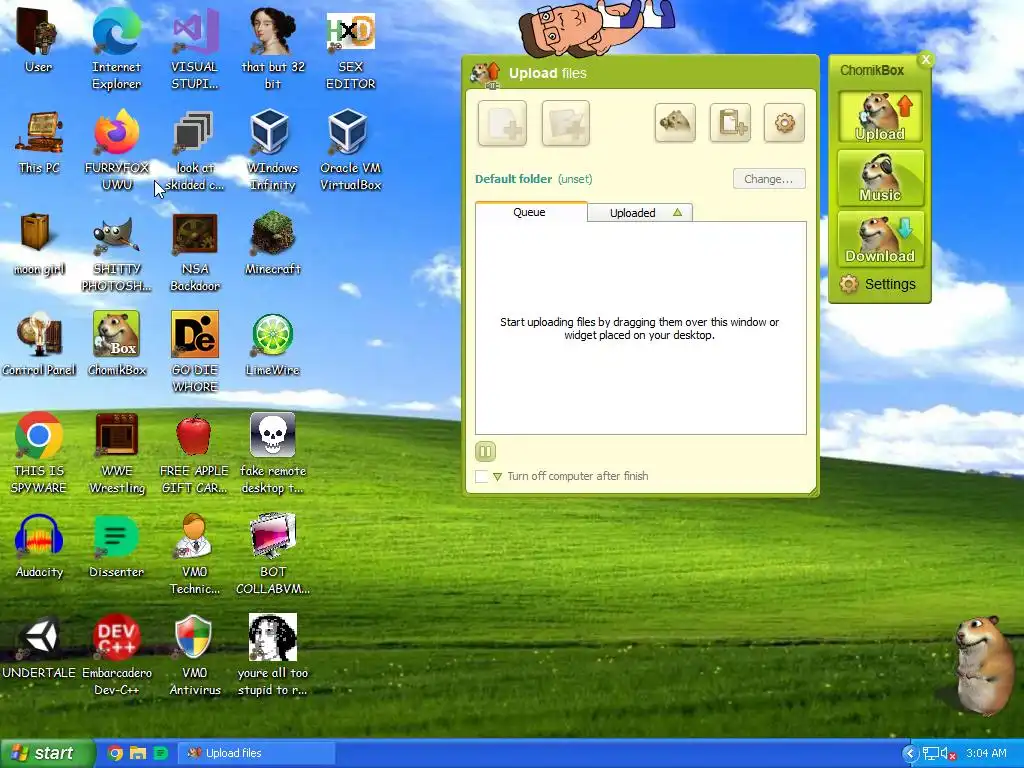Select the WWE Wrestling icon

(116, 453)
